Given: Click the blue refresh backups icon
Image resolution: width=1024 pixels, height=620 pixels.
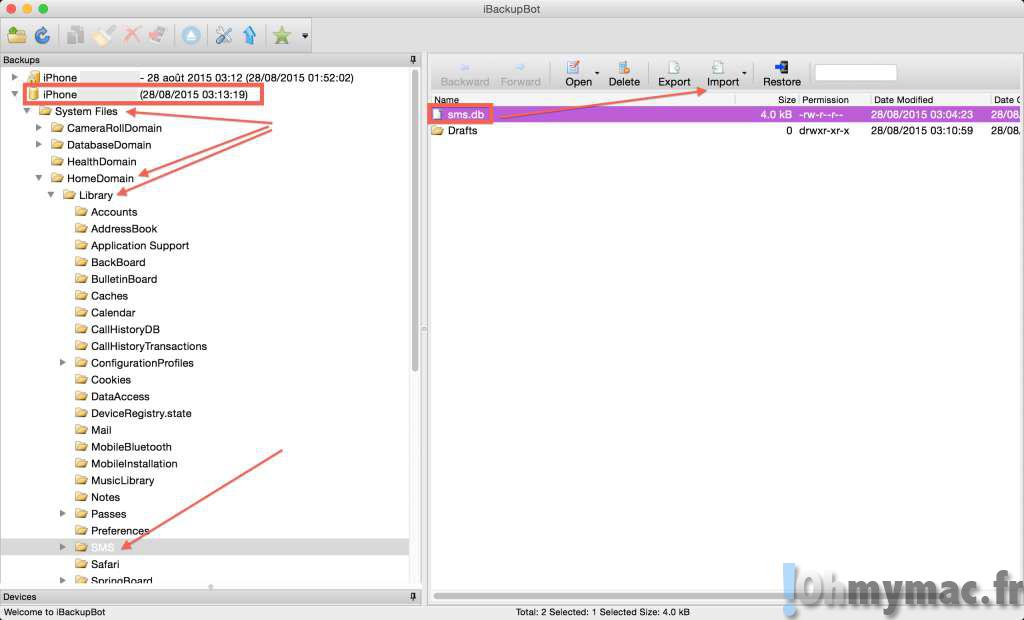Looking at the screenshot, I should pyautogui.click(x=42, y=35).
